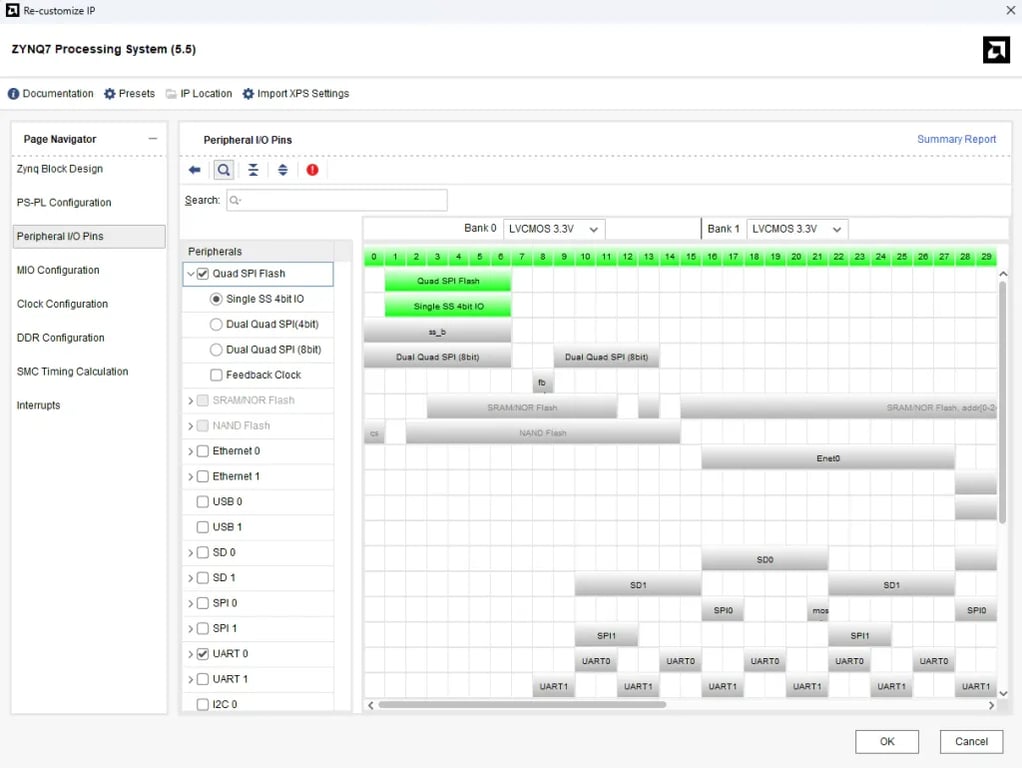Screen dimensions: 1022x768
Task: Go to PS-PL Configuration page
Action: point(64,203)
